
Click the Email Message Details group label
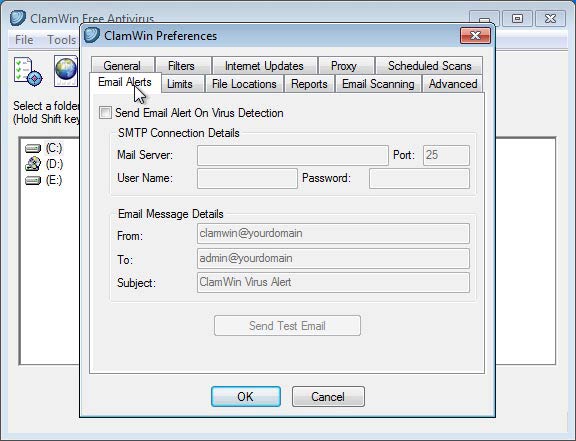click(170, 214)
